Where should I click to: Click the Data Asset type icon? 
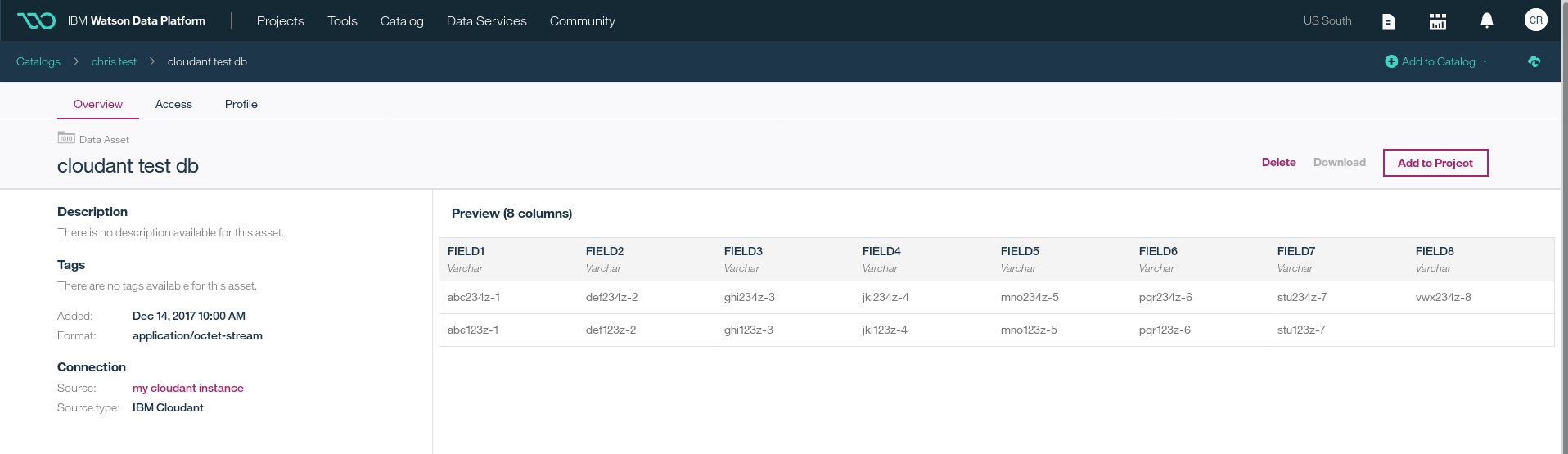tap(66, 138)
